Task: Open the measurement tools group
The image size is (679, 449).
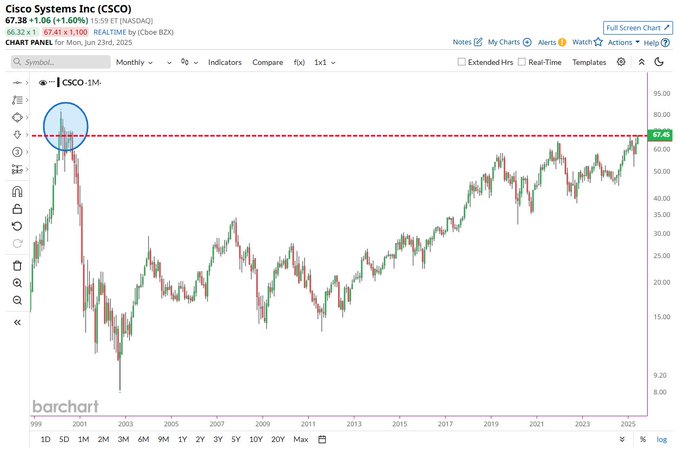Action: (17, 169)
